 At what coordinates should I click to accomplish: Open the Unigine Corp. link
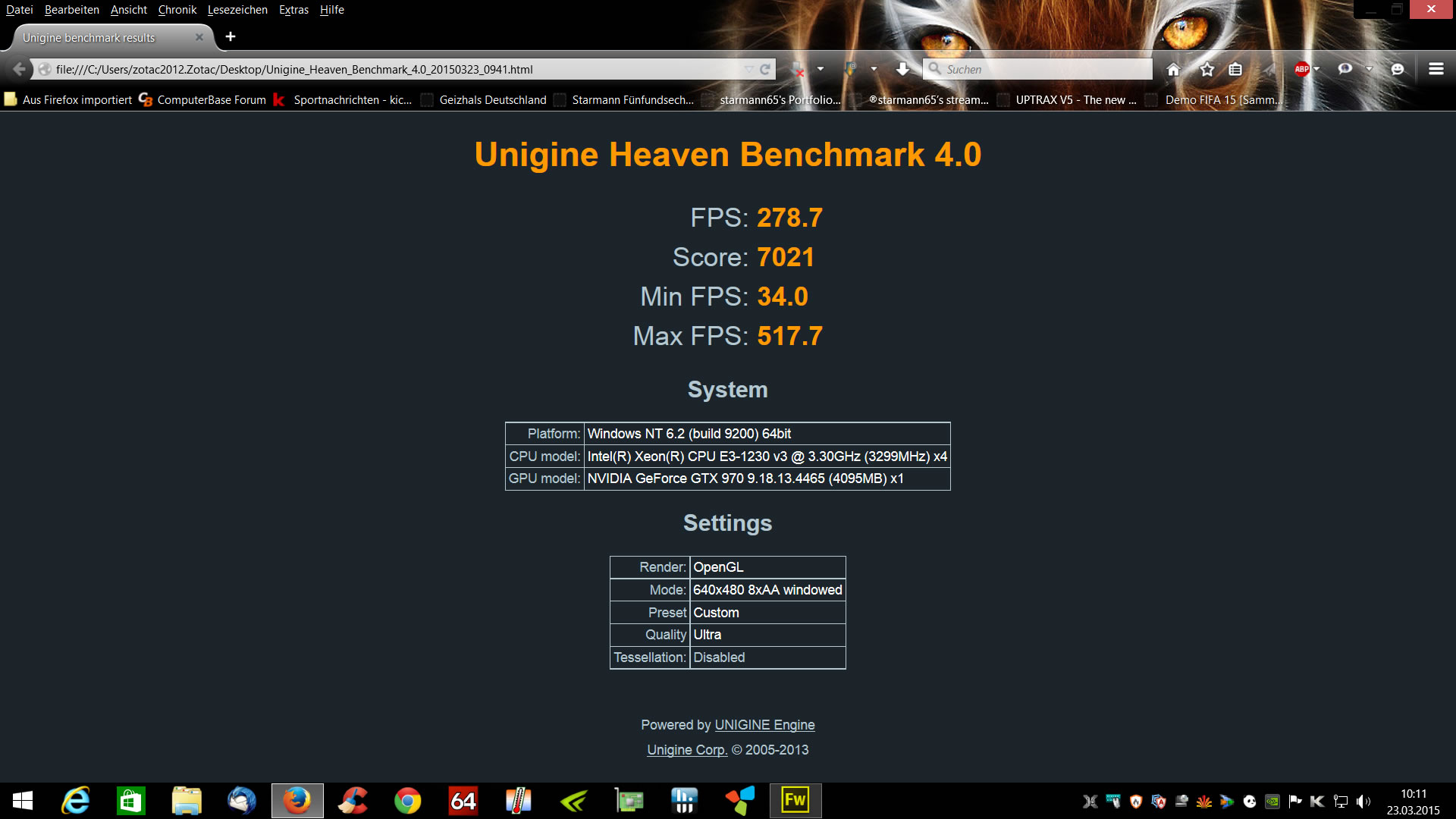pyautogui.click(x=687, y=750)
